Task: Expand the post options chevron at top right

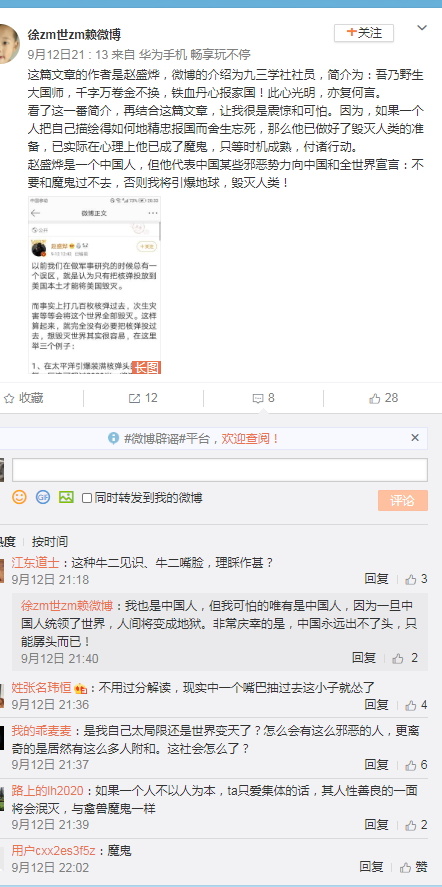Action: point(422,27)
